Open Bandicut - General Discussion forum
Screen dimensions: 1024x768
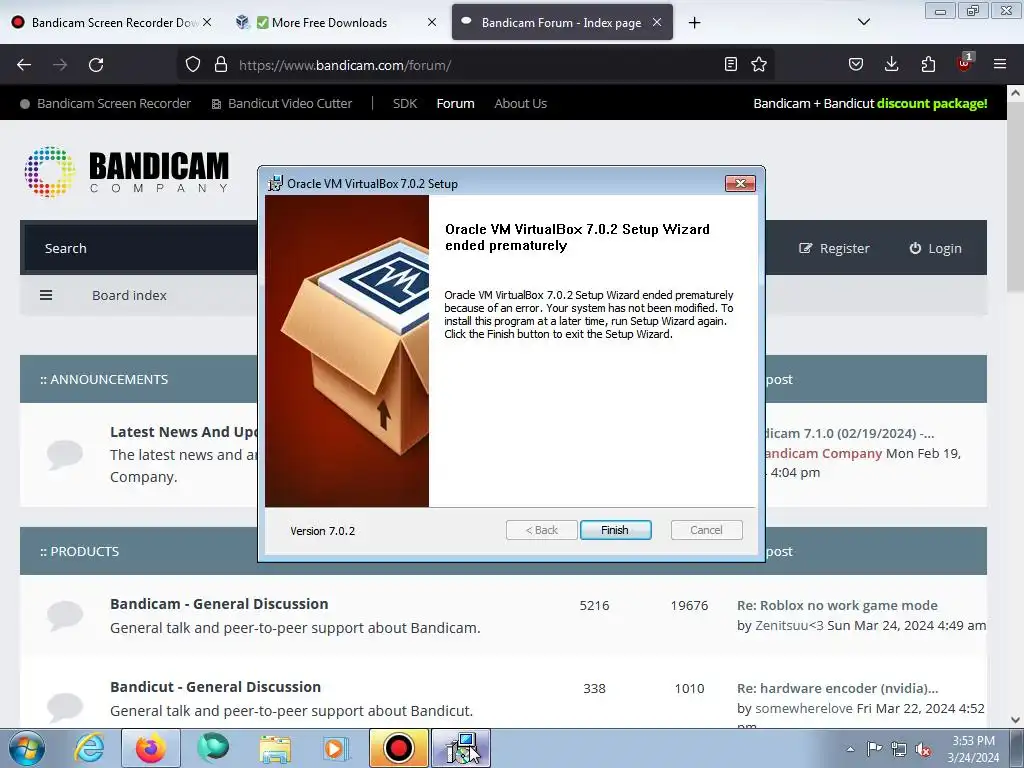[216, 686]
